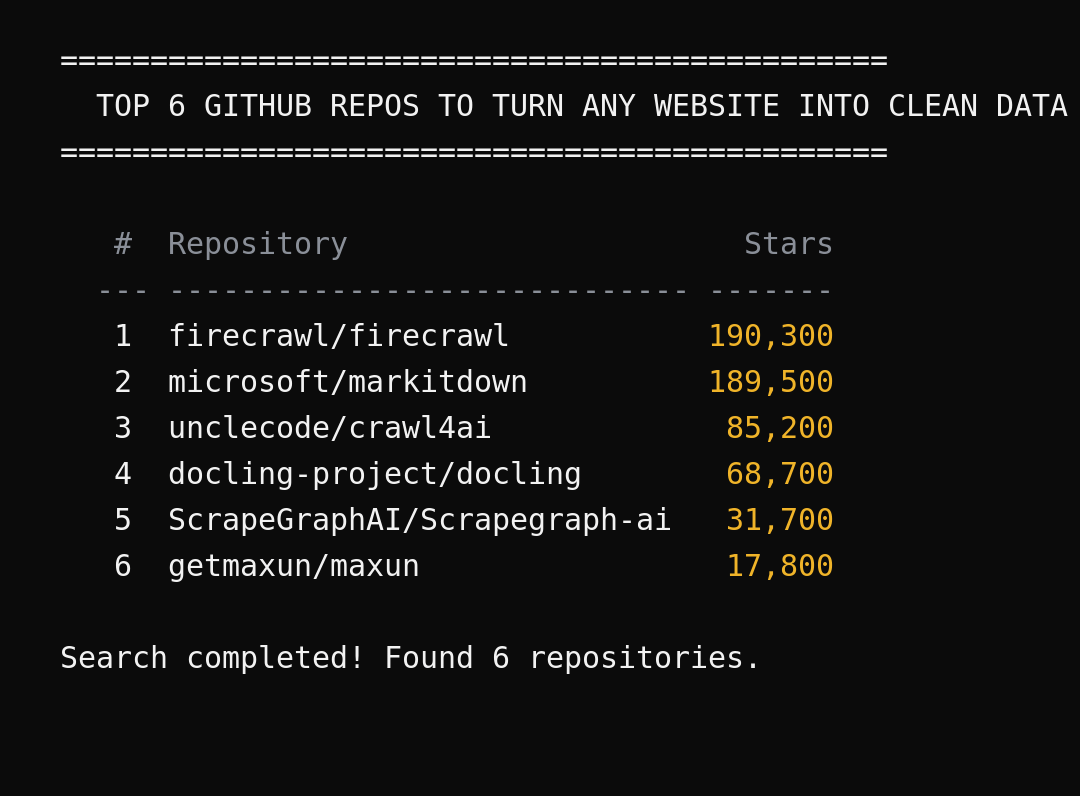Viewport: 1080px width, 796px height.
Task: Click the line "Search completed! Found 6 repositories."
Action: [410, 658]
